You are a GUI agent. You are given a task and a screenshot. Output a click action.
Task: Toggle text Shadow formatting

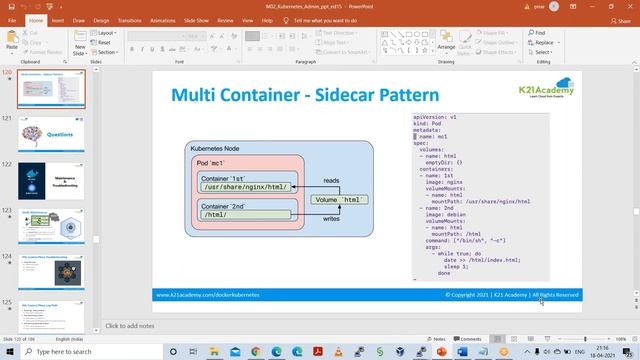click(162, 49)
